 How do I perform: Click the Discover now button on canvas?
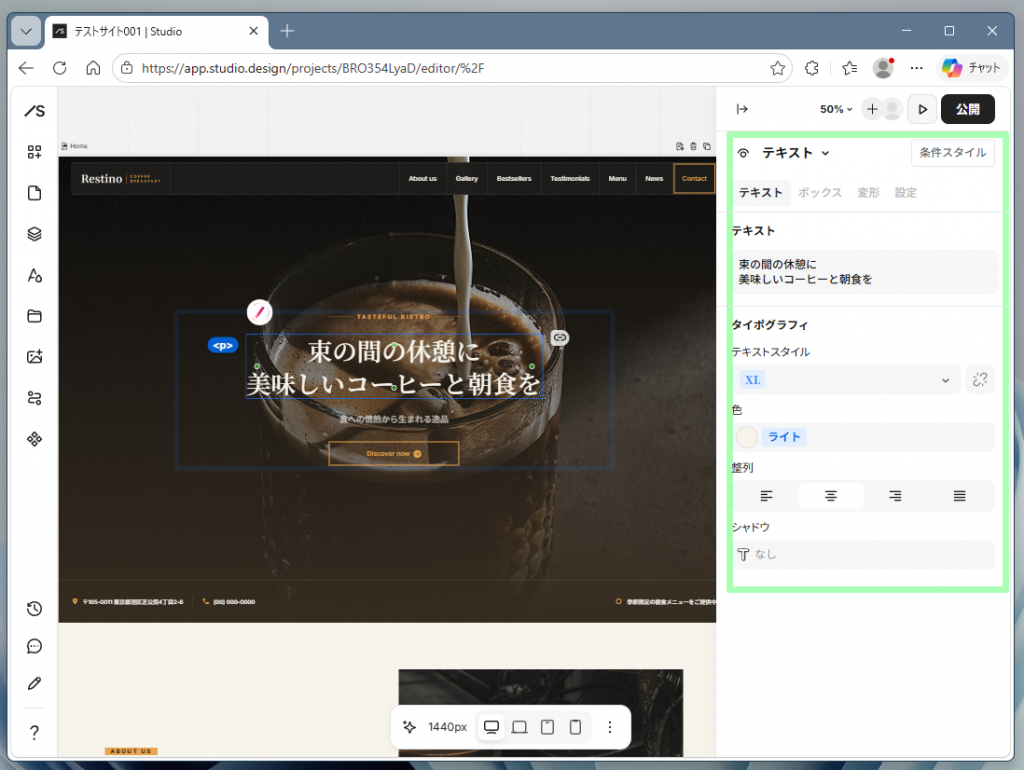[394, 453]
